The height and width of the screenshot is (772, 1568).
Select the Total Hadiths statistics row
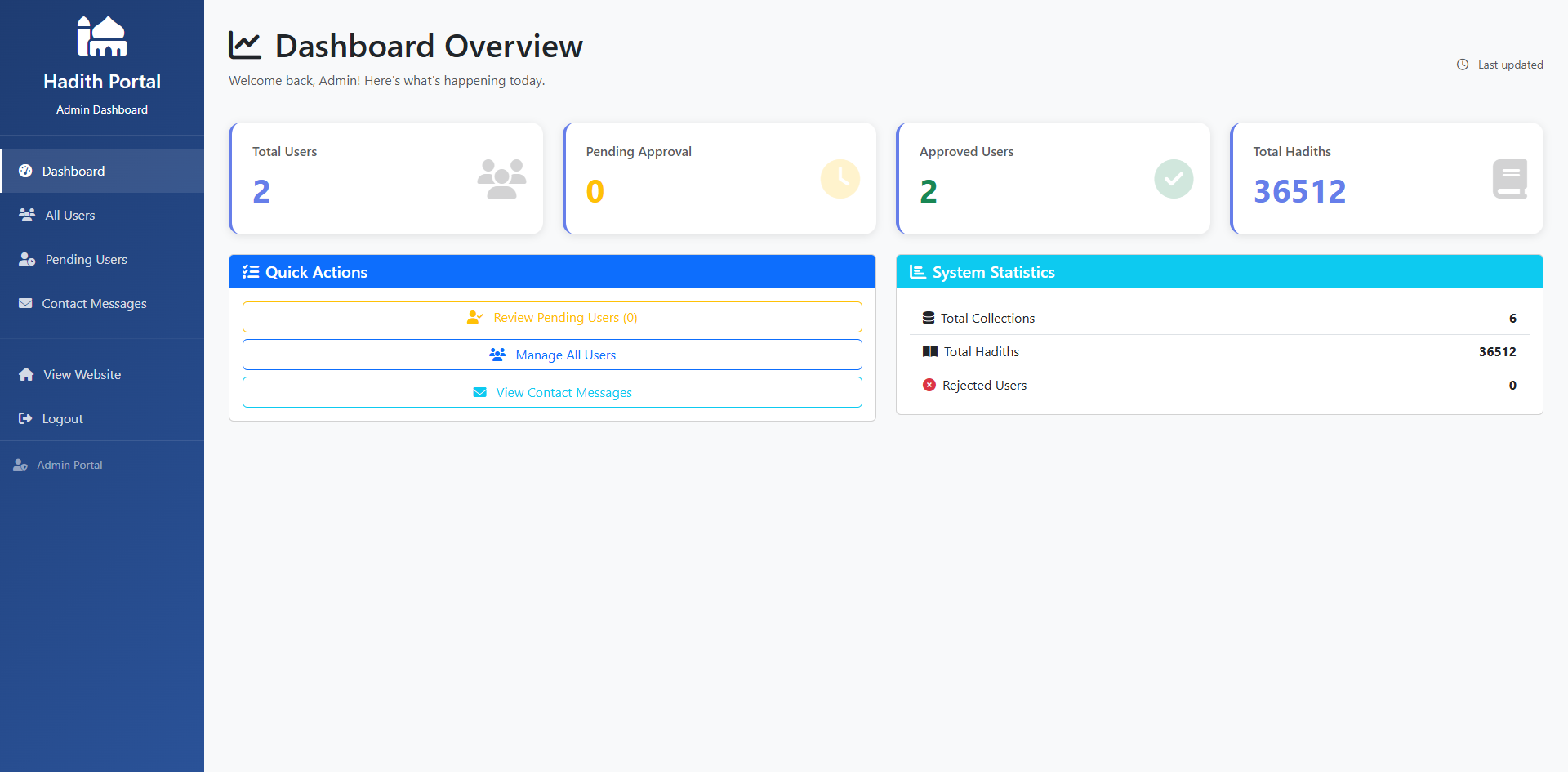click(x=1218, y=351)
